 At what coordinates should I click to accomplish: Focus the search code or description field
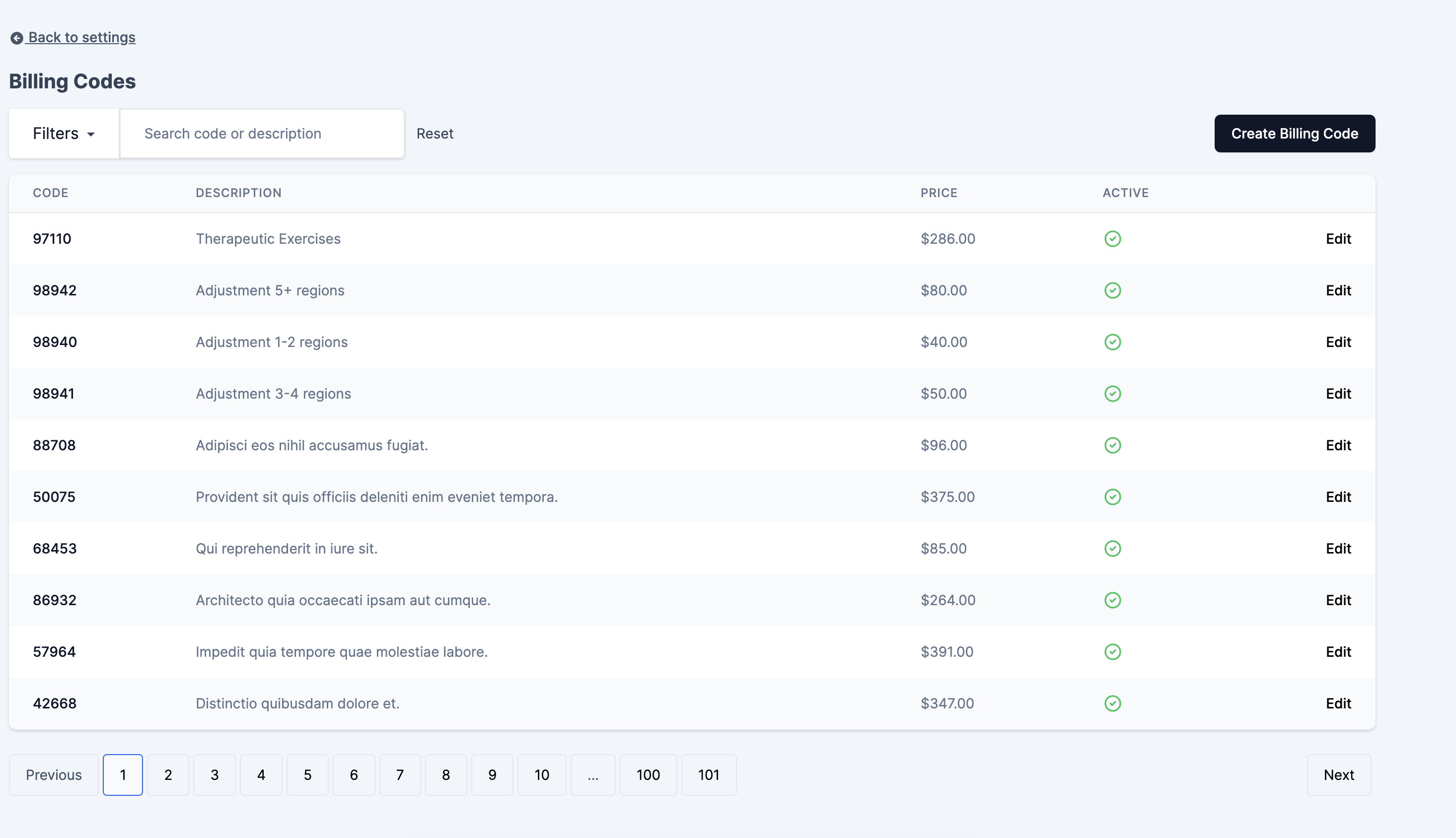tap(261, 134)
